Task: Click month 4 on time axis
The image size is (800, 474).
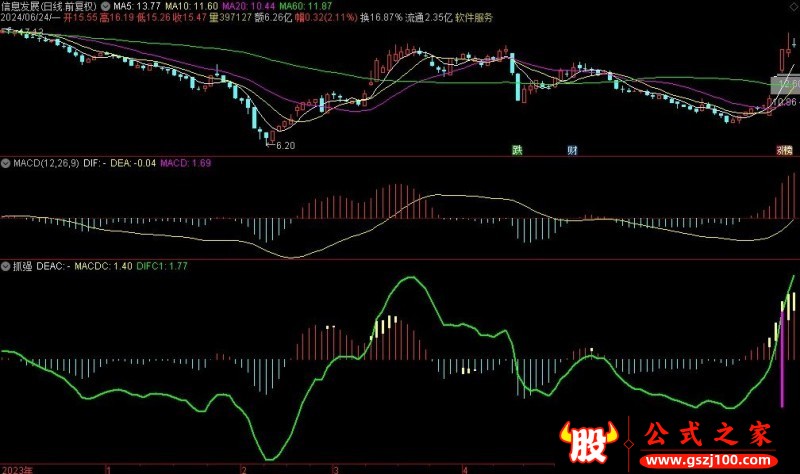Action: click(465, 469)
